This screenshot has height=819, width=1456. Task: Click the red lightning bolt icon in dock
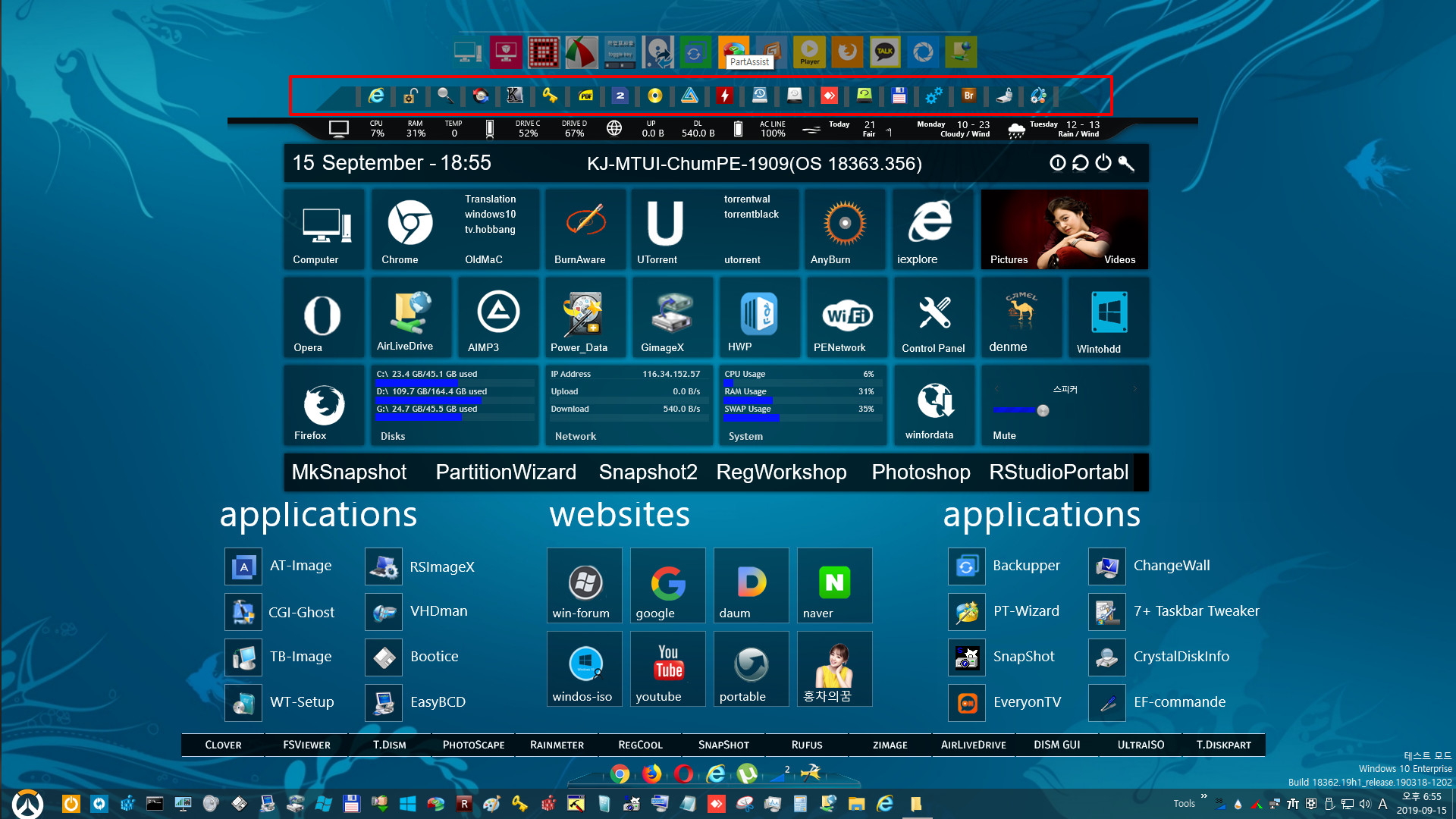(725, 96)
